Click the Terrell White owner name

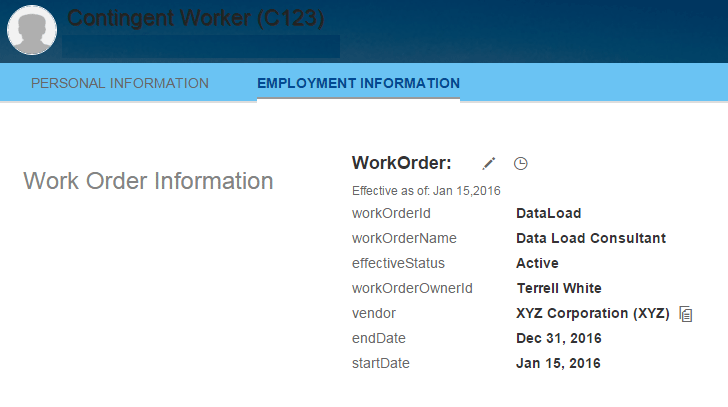click(558, 288)
